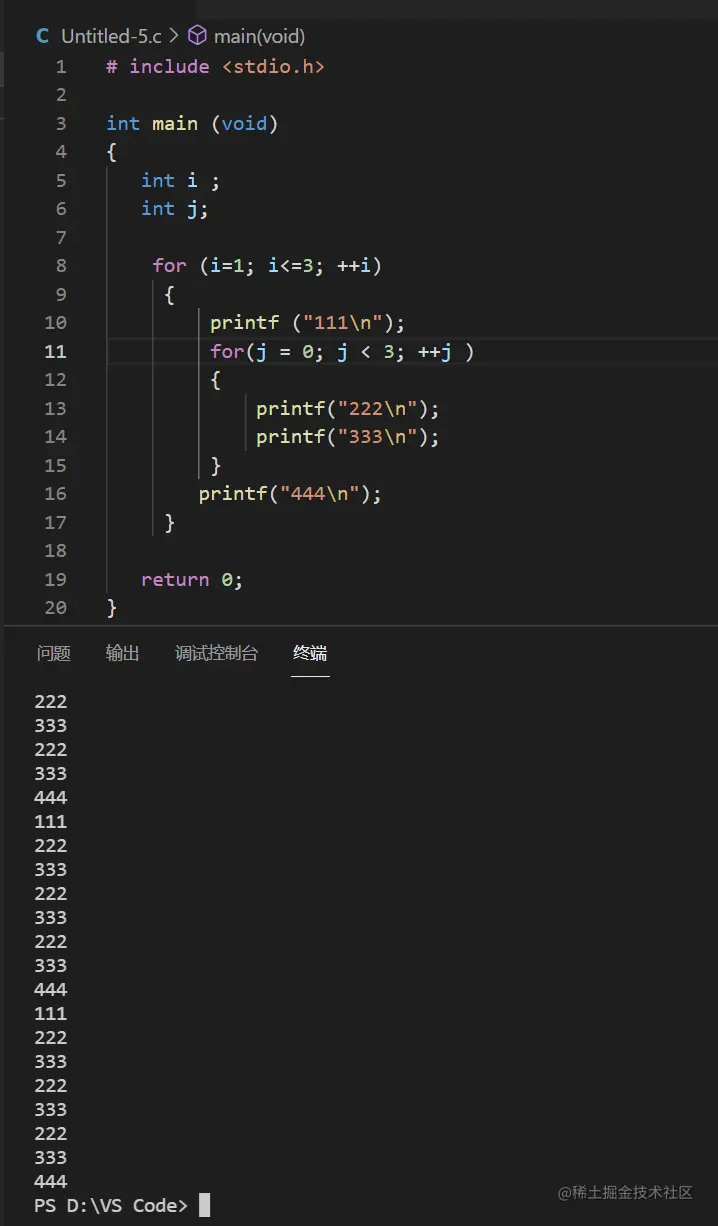This screenshot has height=1226, width=718.
Task: Click line number 16 in the gutter
Action: click(x=55, y=494)
